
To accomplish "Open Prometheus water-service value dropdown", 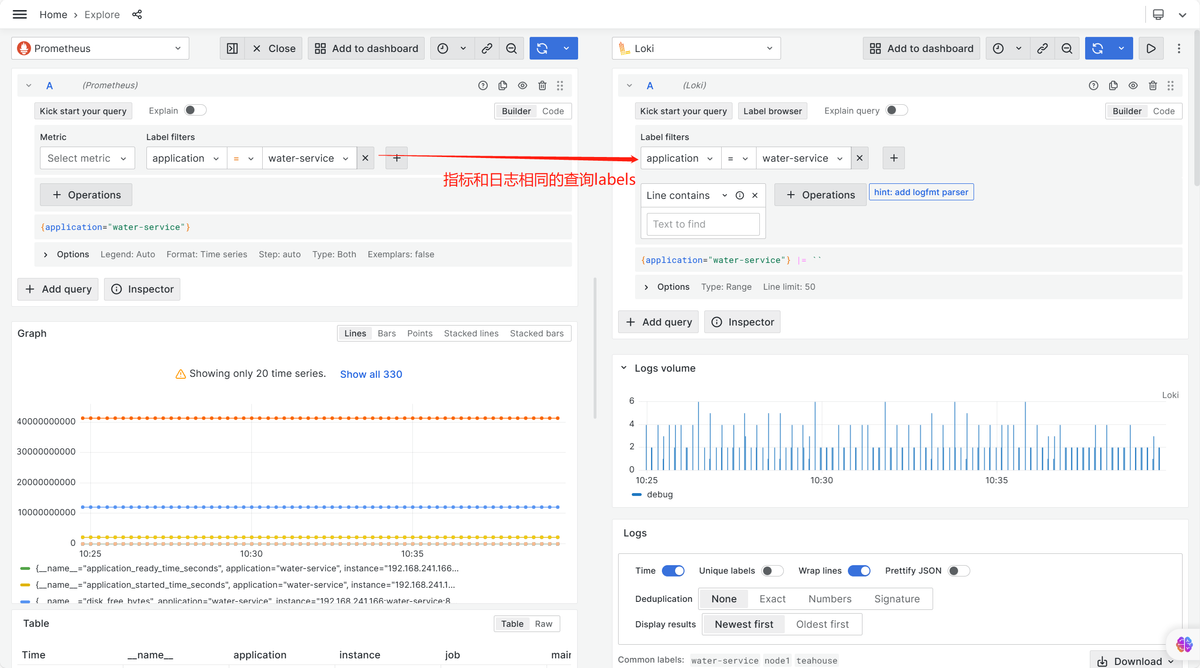I will click(309, 158).
